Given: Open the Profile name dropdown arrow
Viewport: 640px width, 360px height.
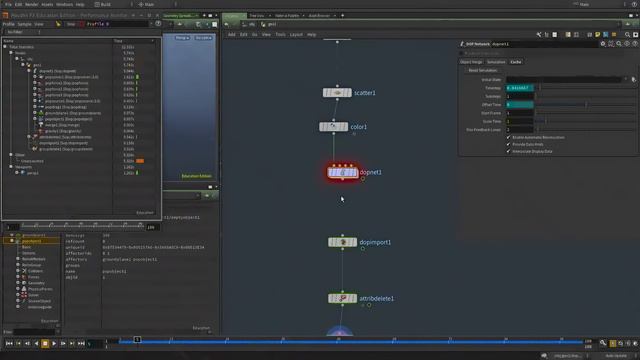Looking at the screenshot, I should pos(152,24).
